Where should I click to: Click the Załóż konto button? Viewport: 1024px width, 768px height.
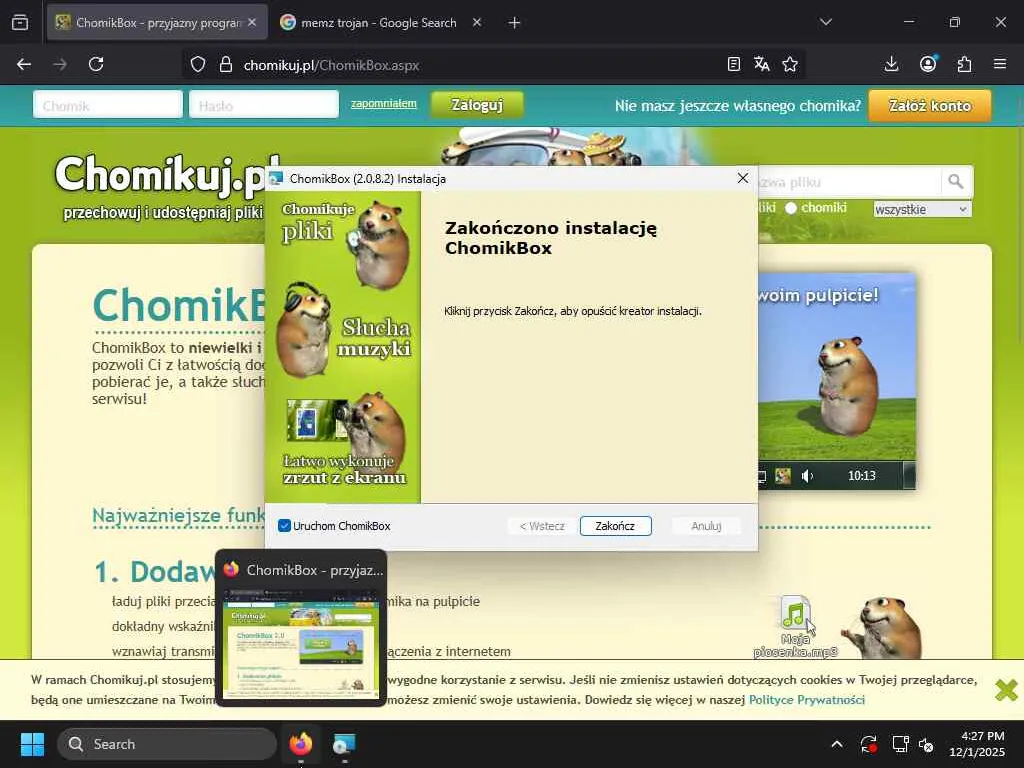point(929,105)
